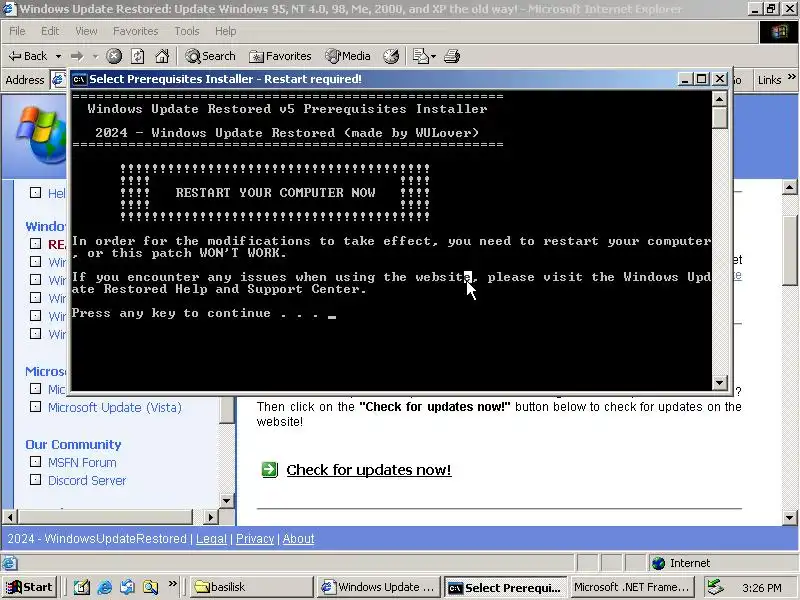Screen dimensions: 800x600
Task: Click the IE status bar page icon
Action: (x=10, y=563)
